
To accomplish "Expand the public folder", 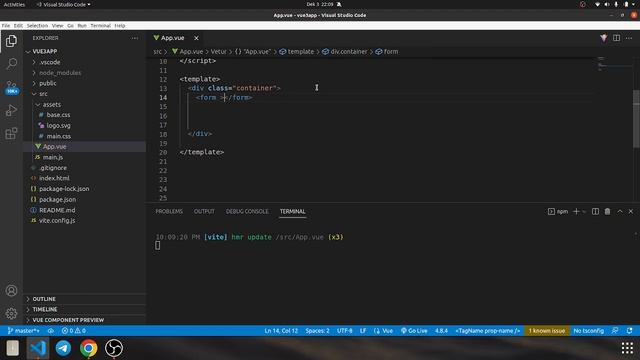I will (85, 83).
